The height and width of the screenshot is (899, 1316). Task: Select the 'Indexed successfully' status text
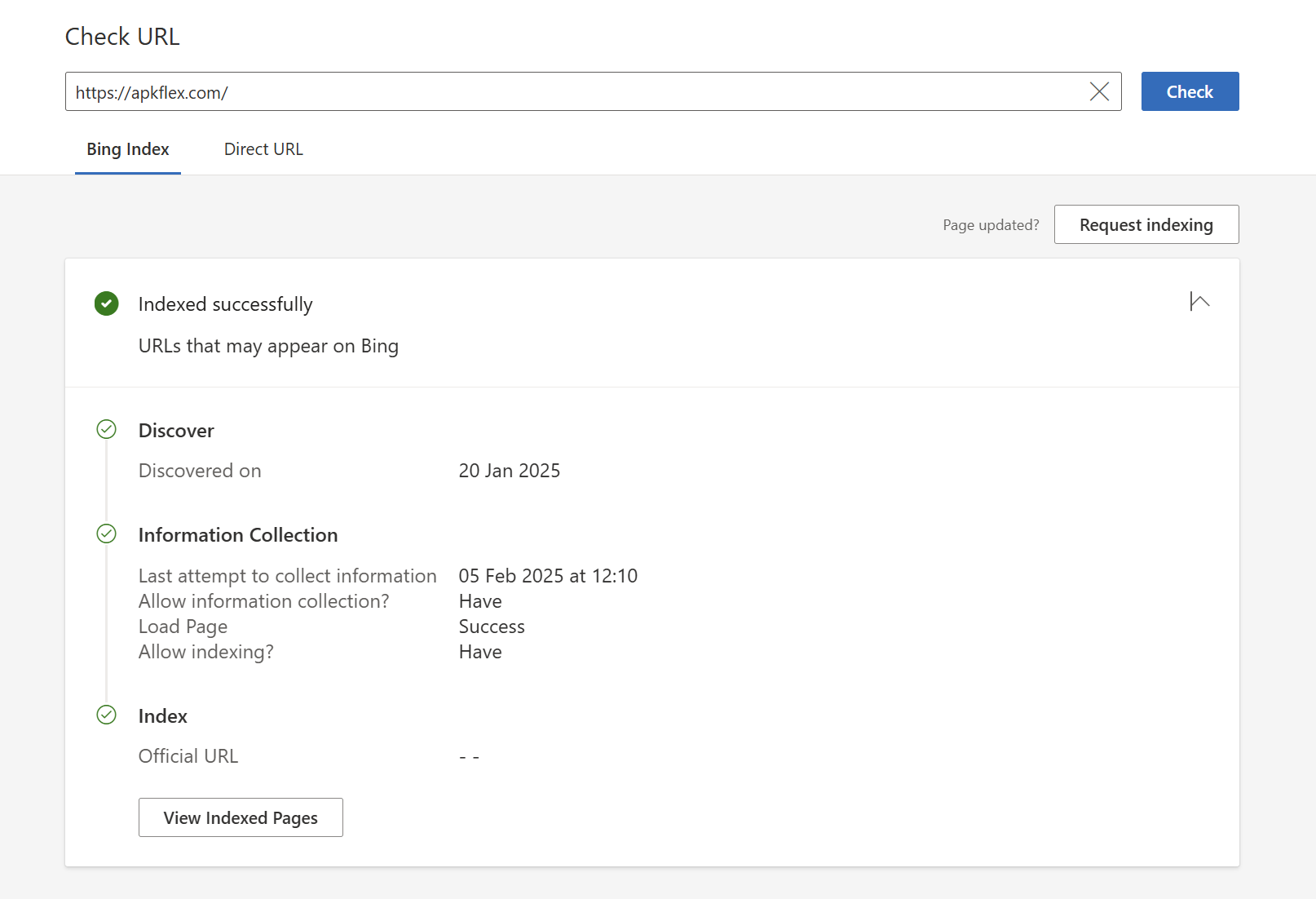(226, 304)
